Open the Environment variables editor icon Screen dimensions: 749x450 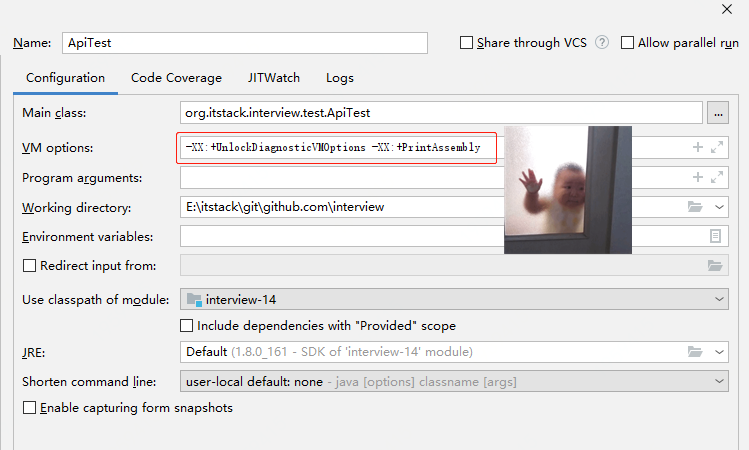coord(715,237)
